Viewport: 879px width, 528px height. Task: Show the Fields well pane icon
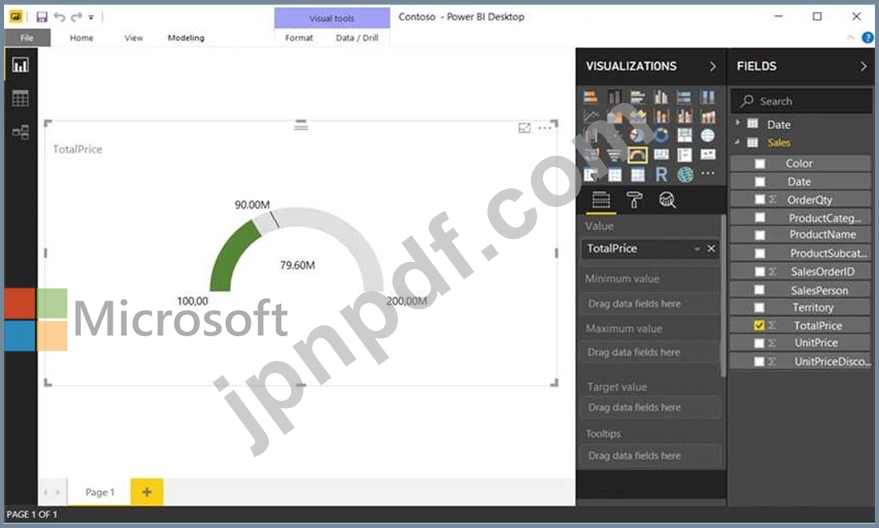[601, 200]
